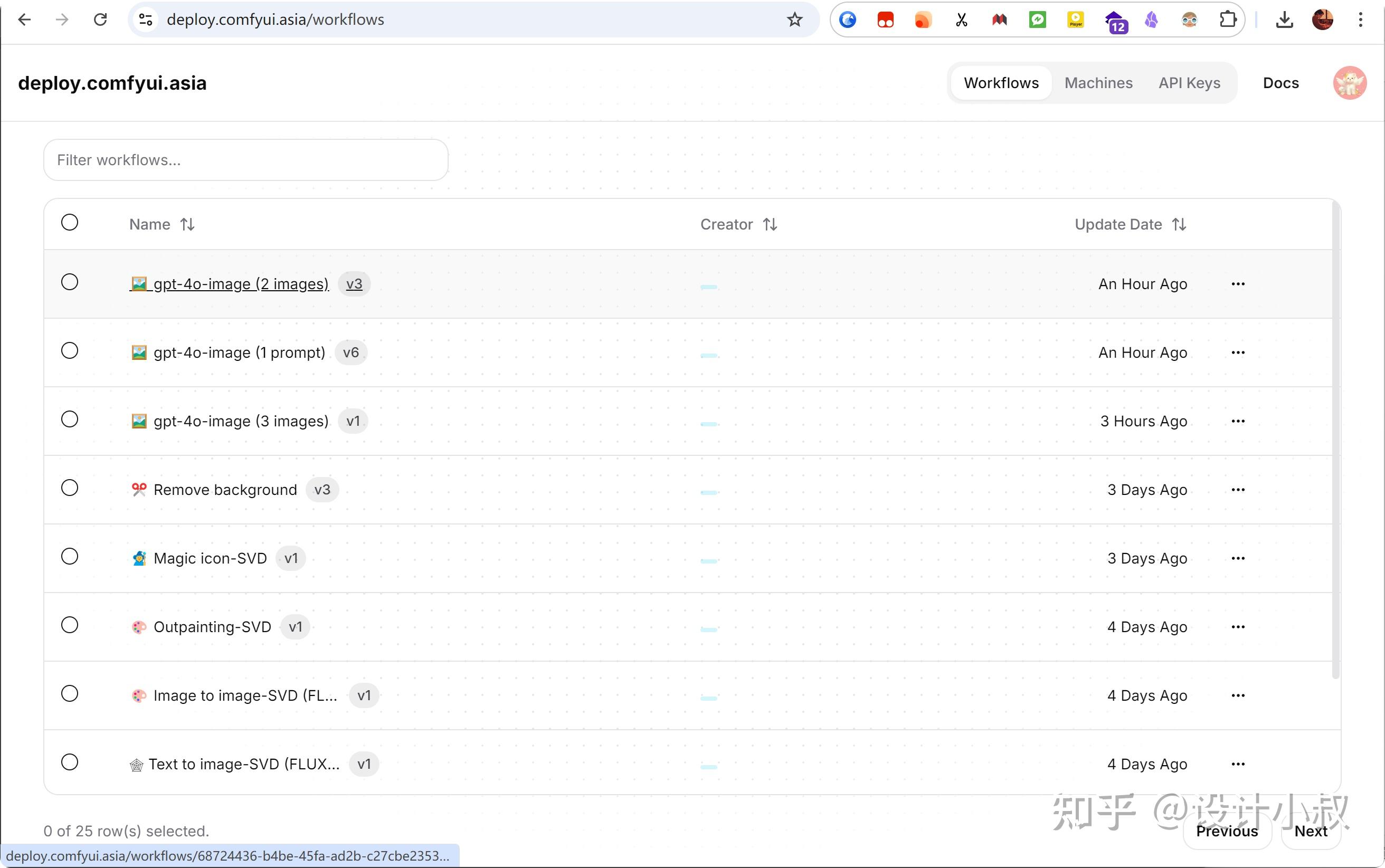Expand the actions menu for Remove background
The width and height of the screenshot is (1385, 868).
[x=1237, y=490]
